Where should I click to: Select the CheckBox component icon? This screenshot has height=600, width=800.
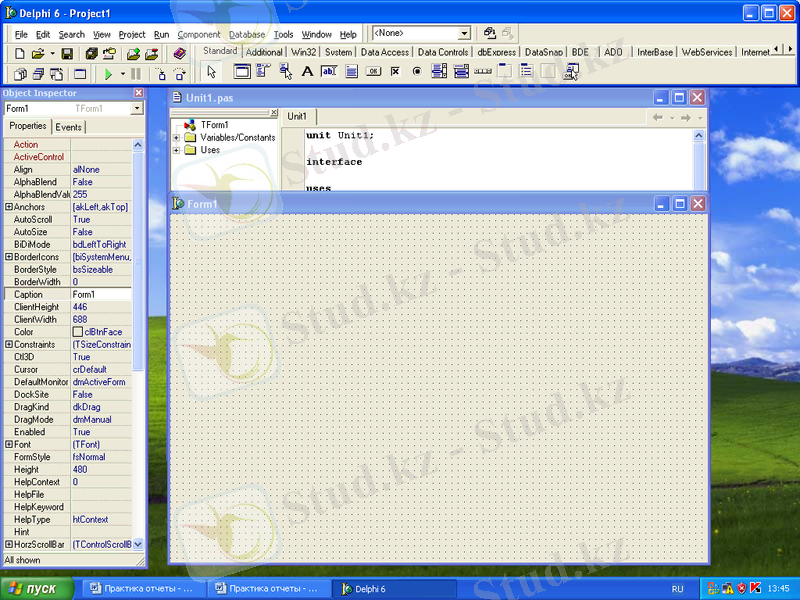(395, 71)
